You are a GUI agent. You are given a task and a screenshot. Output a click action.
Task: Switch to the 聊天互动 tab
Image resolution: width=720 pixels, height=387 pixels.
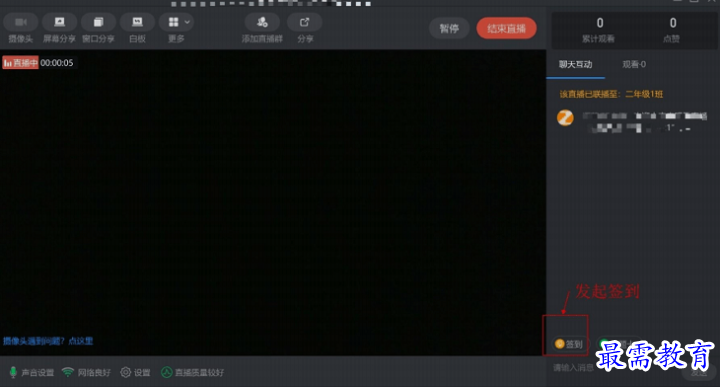point(575,64)
